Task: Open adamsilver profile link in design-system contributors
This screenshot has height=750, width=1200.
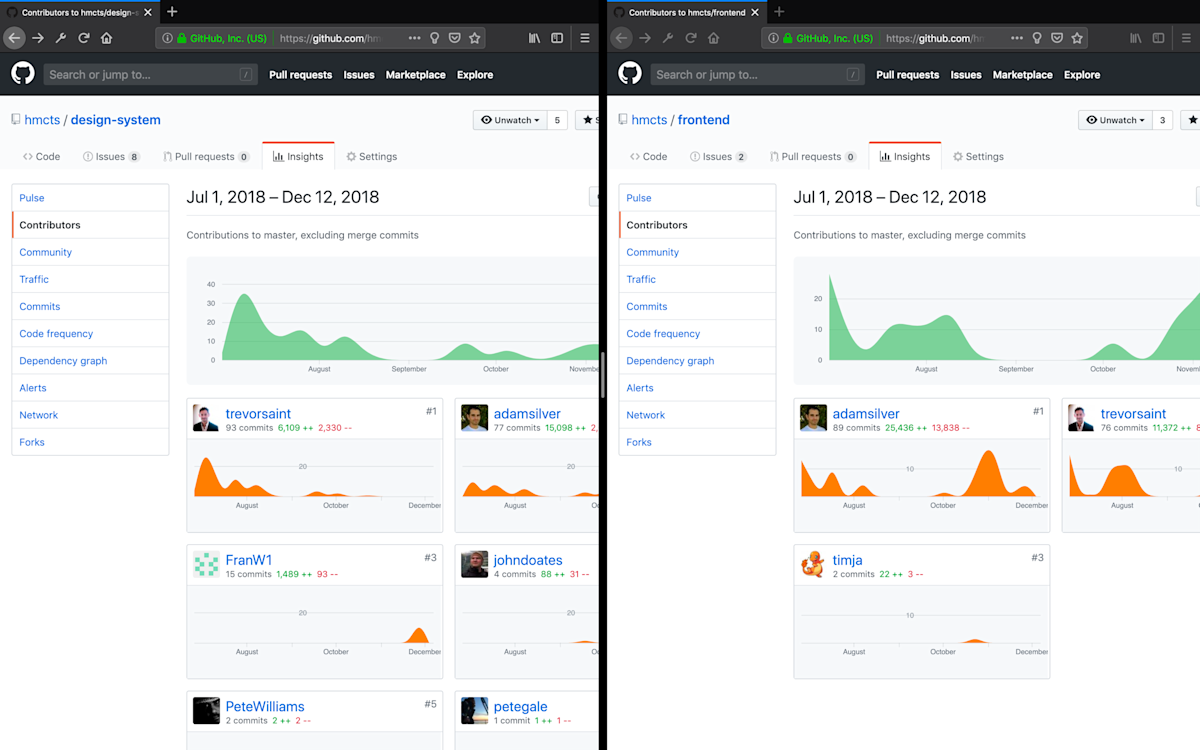Action: tap(527, 414)
